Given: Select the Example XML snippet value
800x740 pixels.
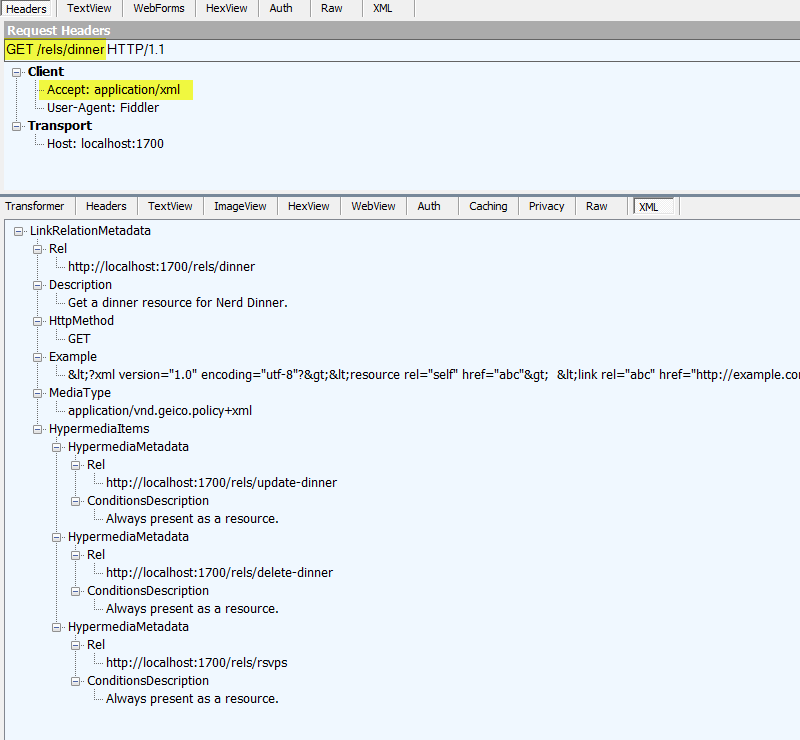Looking at the screenshot, I should (x=434, y=375).
